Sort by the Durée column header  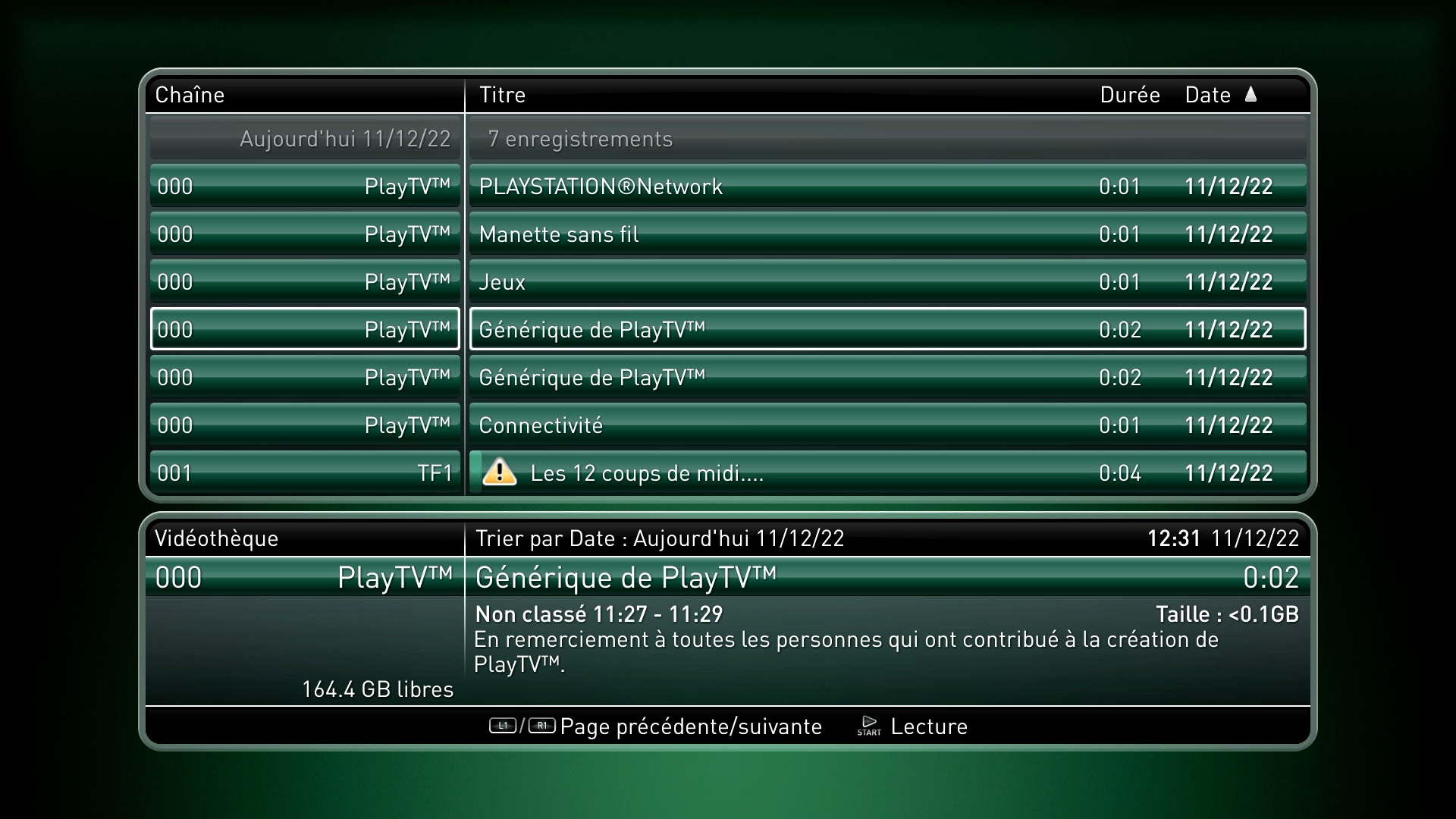point(1130,95)
